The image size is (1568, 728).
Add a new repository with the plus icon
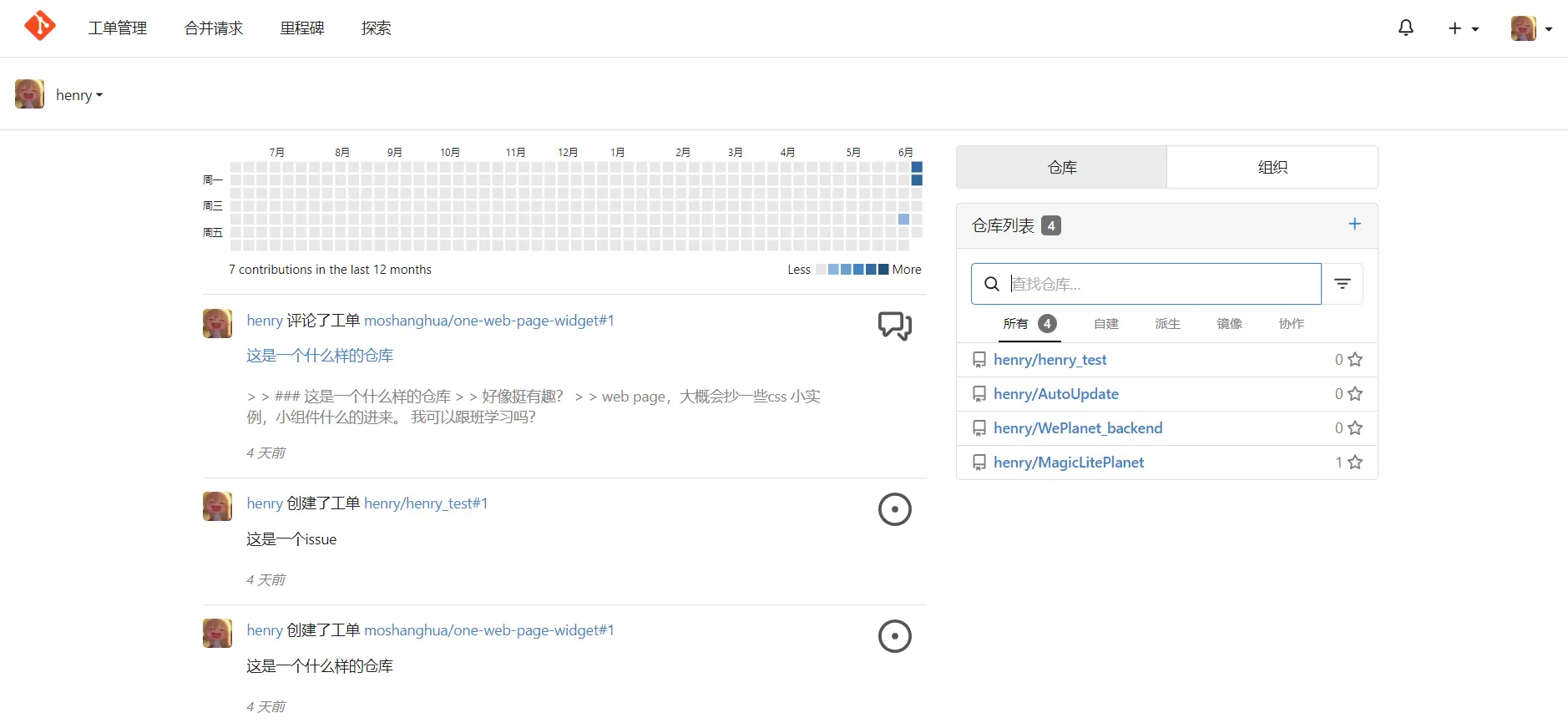(1355, 224)
